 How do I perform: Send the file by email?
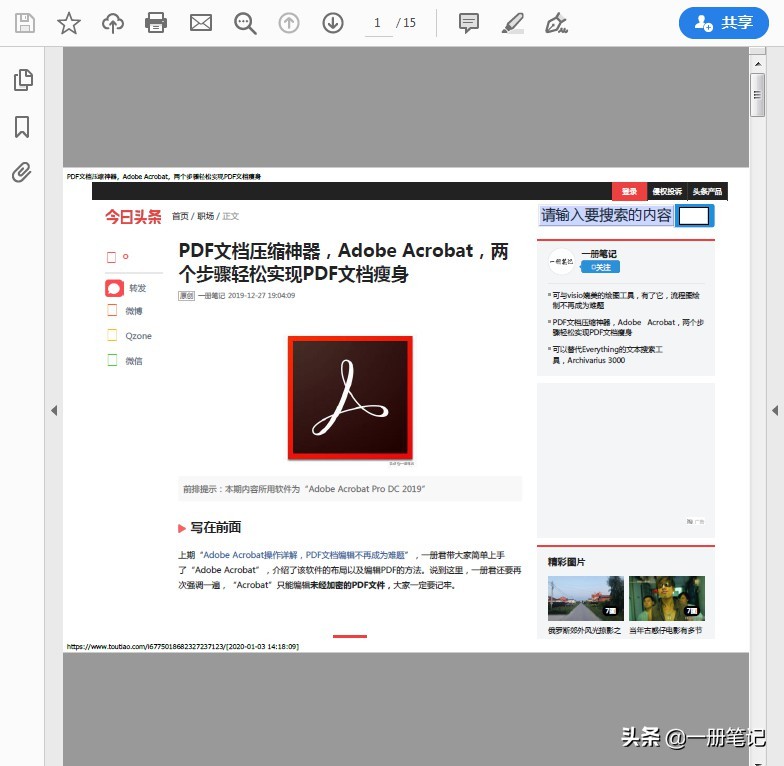(201, 23)
